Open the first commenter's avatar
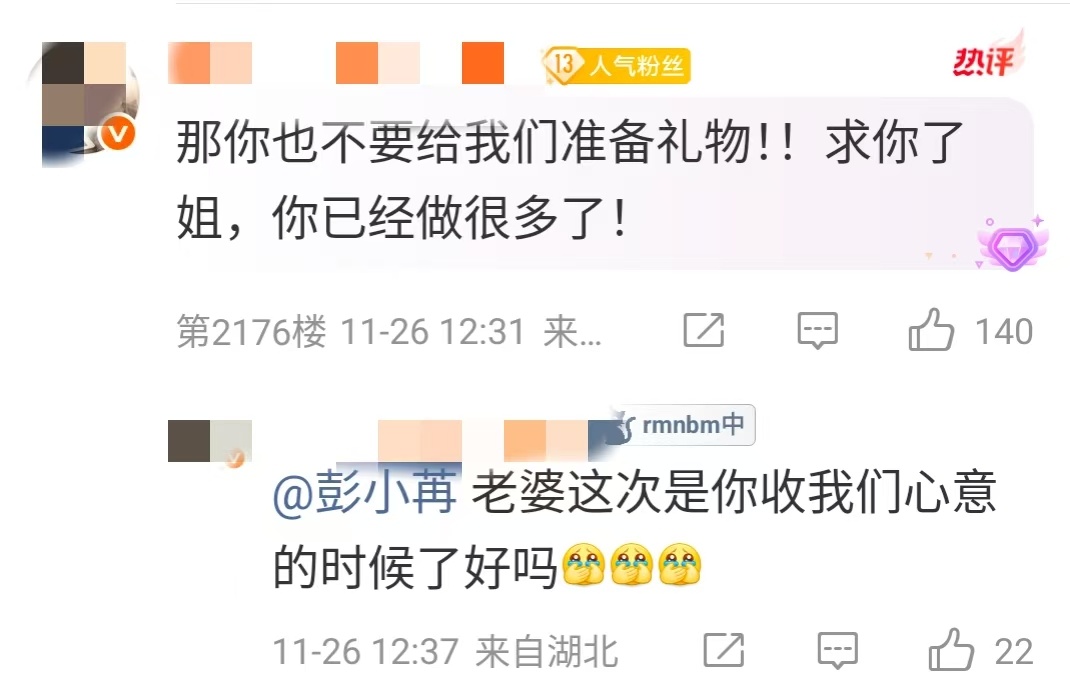Viewport: 1070px width, 690px height. 83,104
